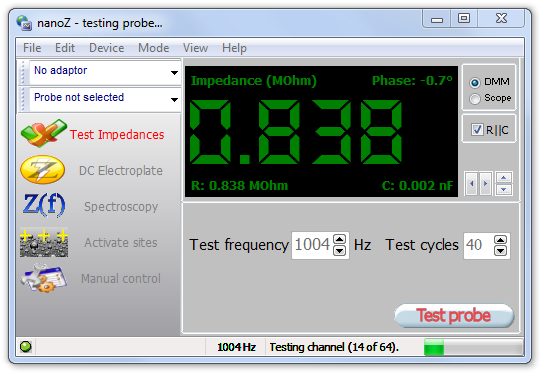Open the Manual control tools icon
Image resolution: width=546 pixels, height=380 pixels.
[44, 278]
